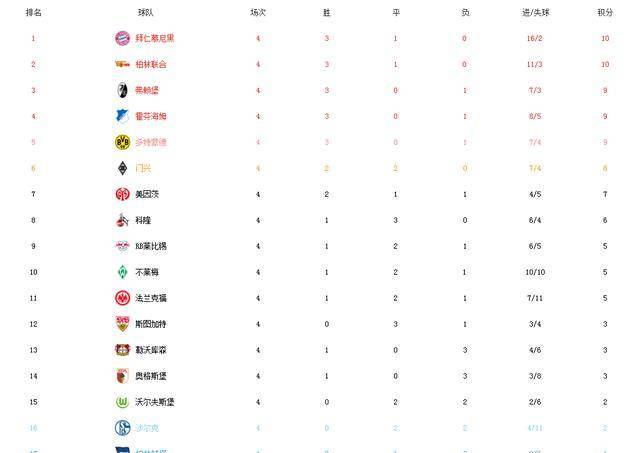Click the Wolfsburg green W logo
The image size is (640, 453).
click(122, 402)
